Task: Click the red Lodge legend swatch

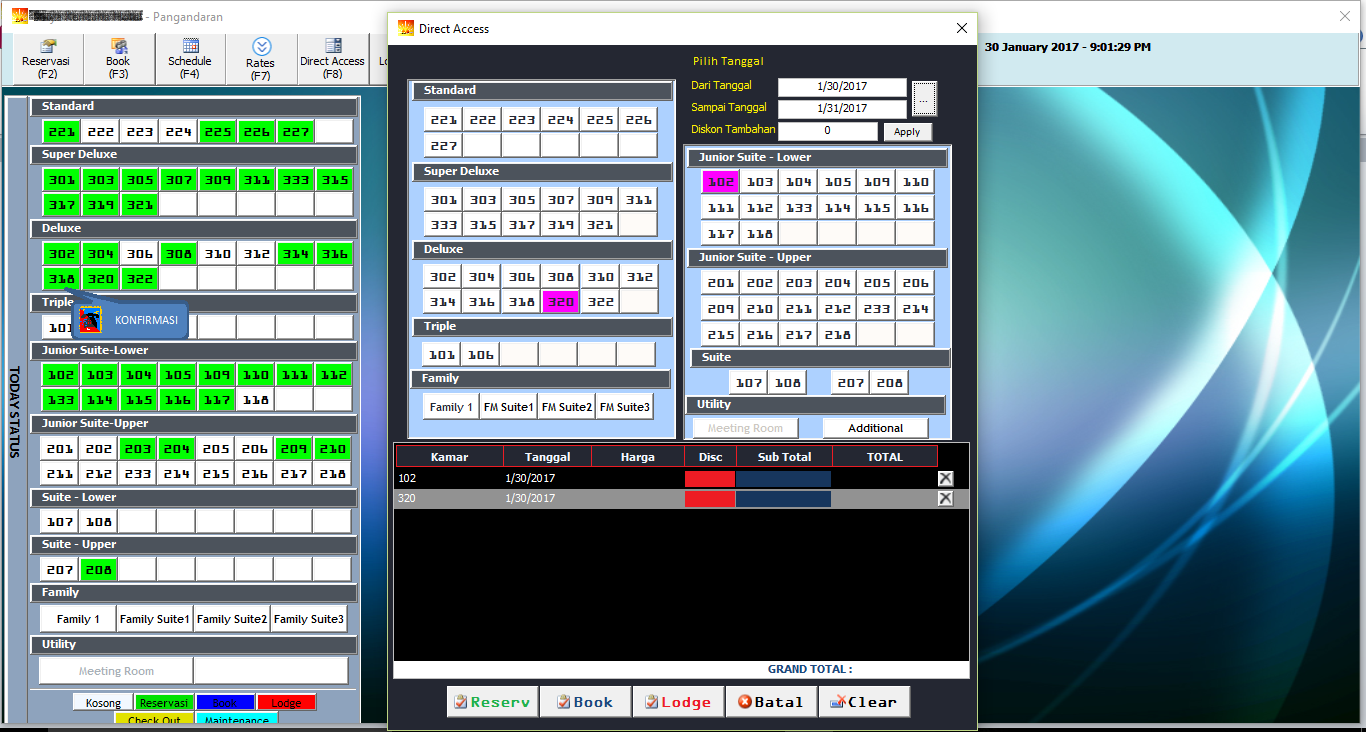Action: [286, 703]
